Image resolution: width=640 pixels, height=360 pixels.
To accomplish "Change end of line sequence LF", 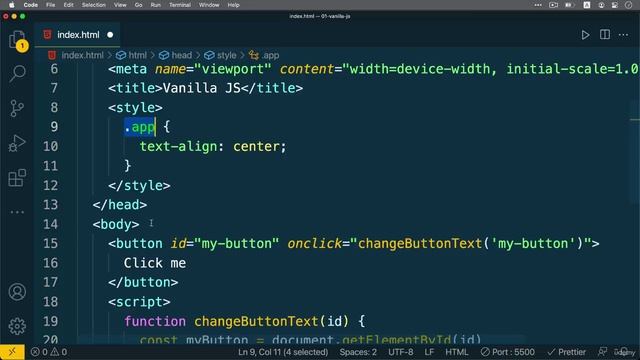I will point(429,352).
